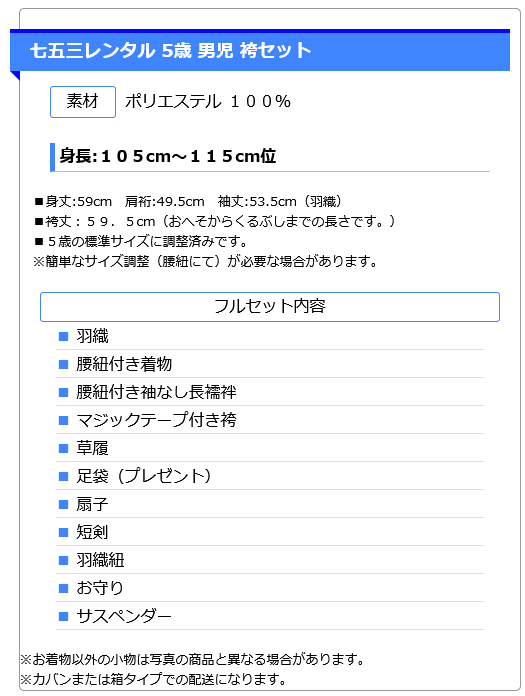Click the カバンまたは箱タイプでの配送 note
This screenshot has height=696, width=525.
(x=154, y=679)
